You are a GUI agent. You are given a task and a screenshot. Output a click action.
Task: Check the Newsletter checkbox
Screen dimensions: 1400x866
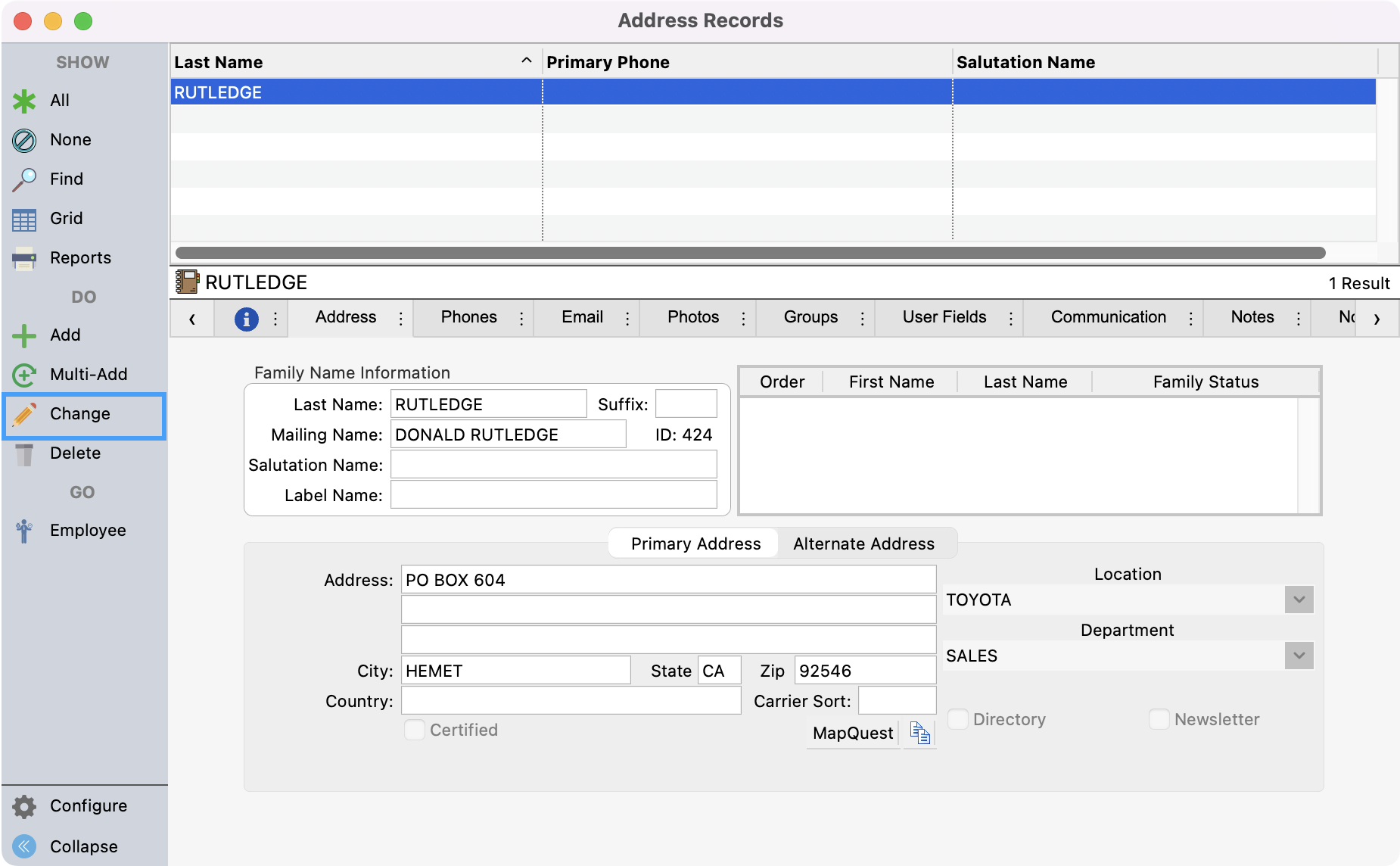[1159, 719]
